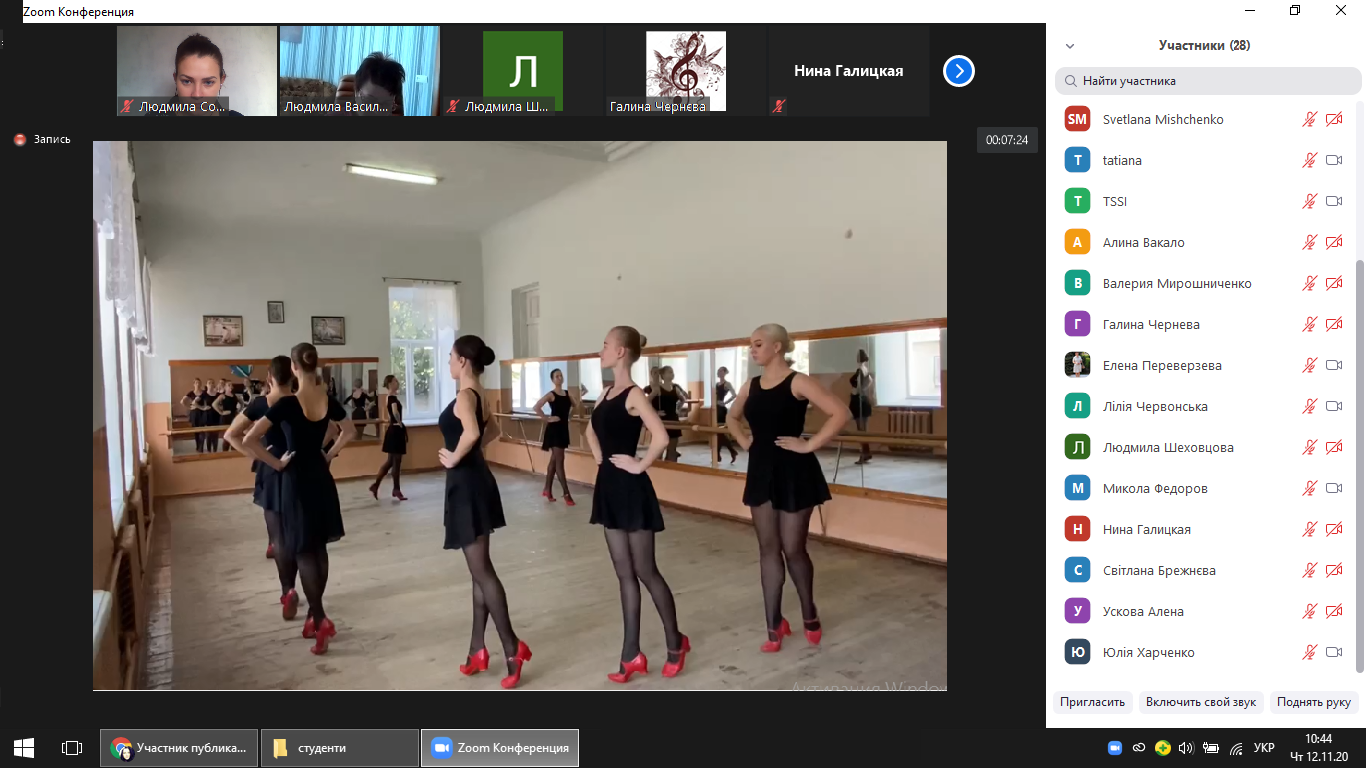Select participant Юлія Харченко in list
This screenshot has height=768, width=1366.
point(1148,653)
